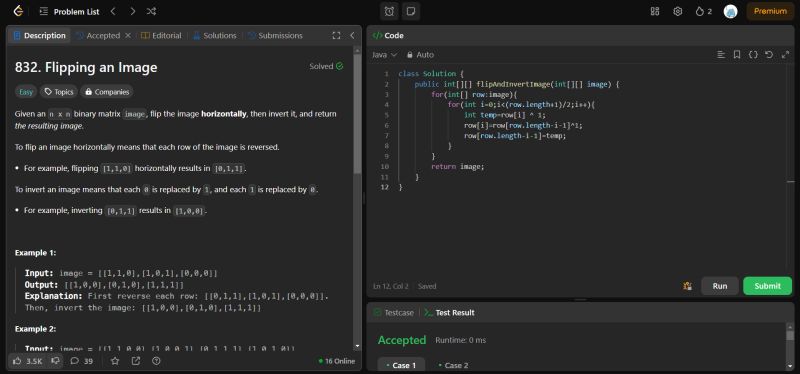800x374 pixels.
Task: View the streak flame counter
Action: tap(704, 11)
